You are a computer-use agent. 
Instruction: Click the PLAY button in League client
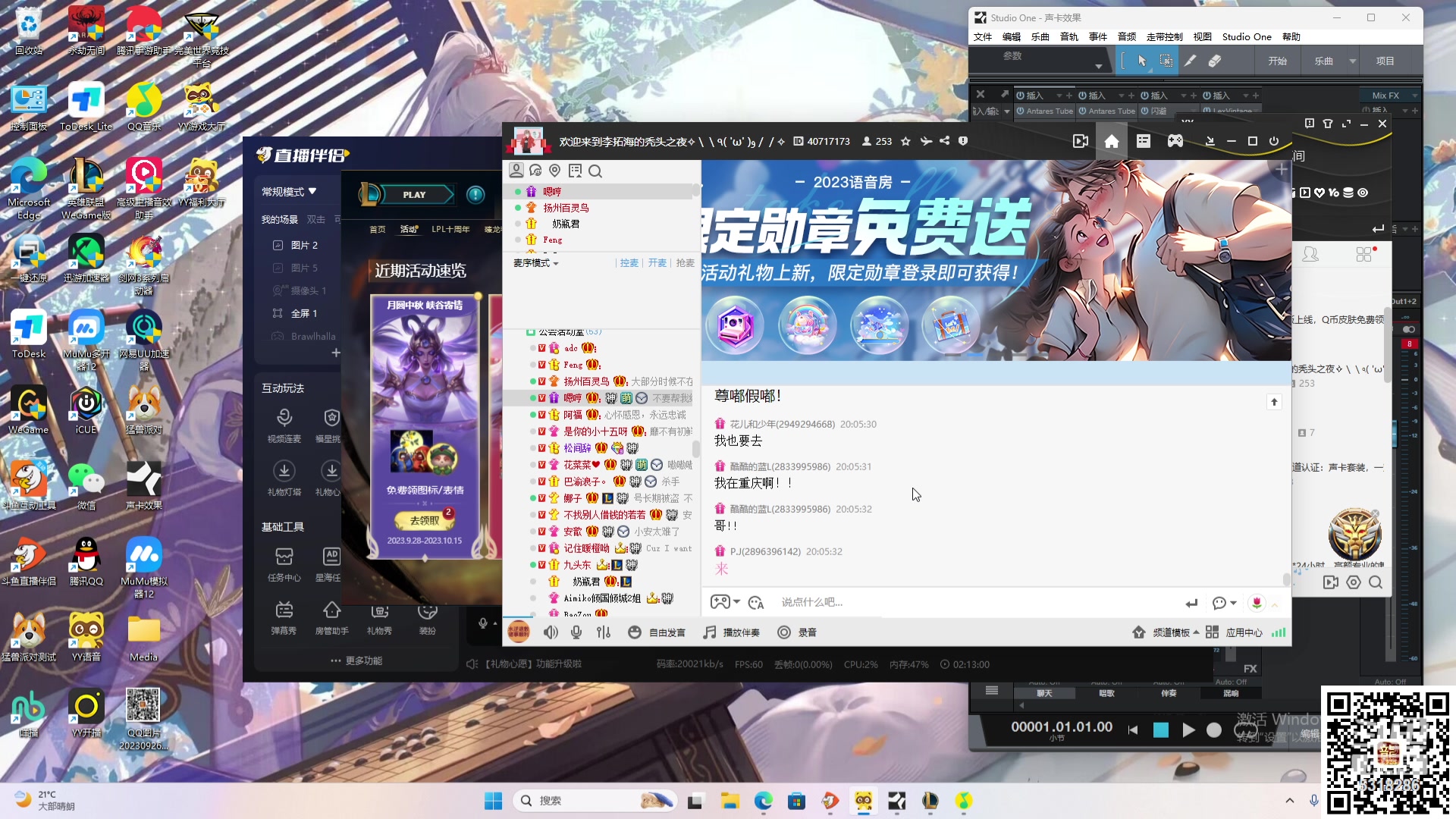click(415, 195)
